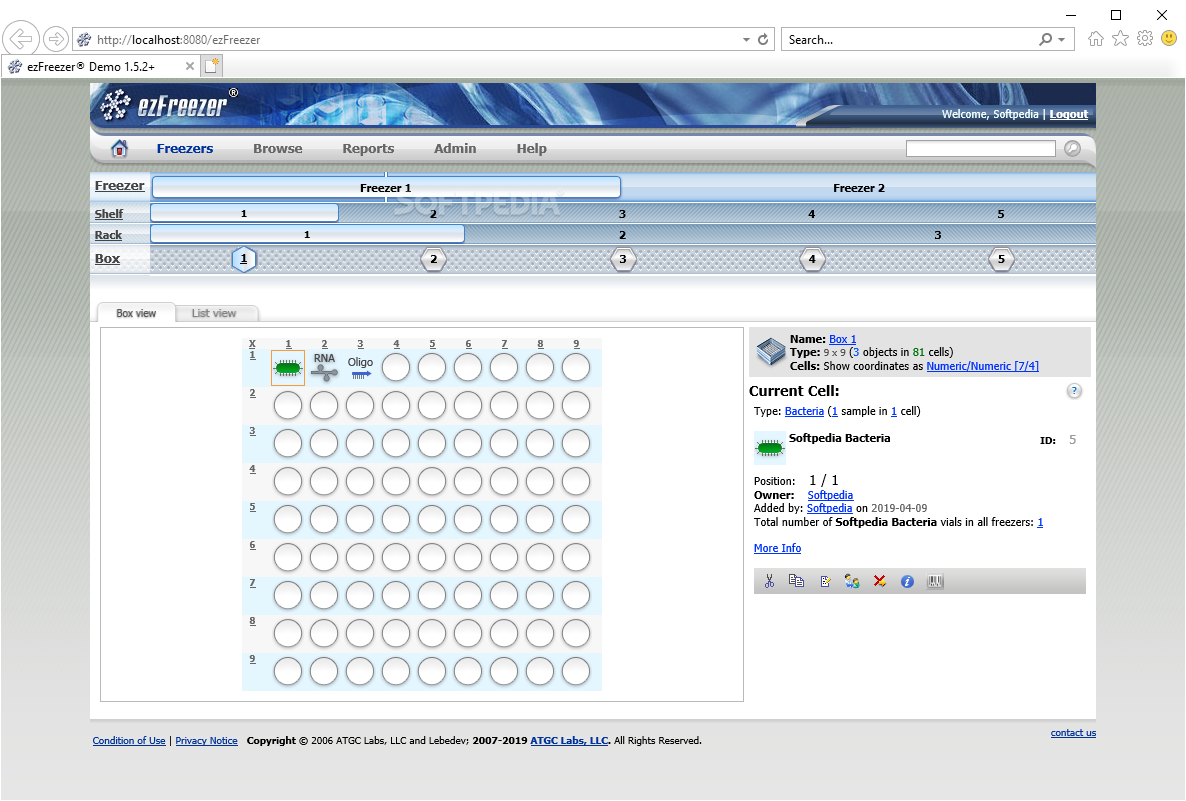Select the RNA sample cell
Viewport: 1186px width, 801px height.
click(x=324, y=367)
